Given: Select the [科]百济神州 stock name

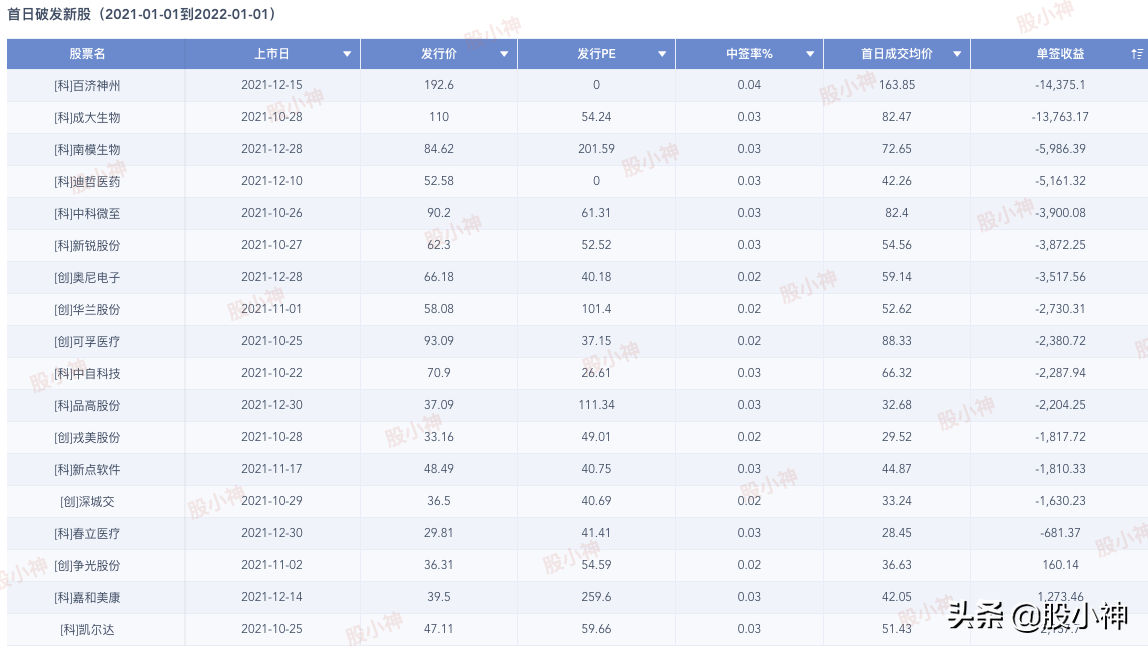Looking at the screenshot, I should (87, 86).
